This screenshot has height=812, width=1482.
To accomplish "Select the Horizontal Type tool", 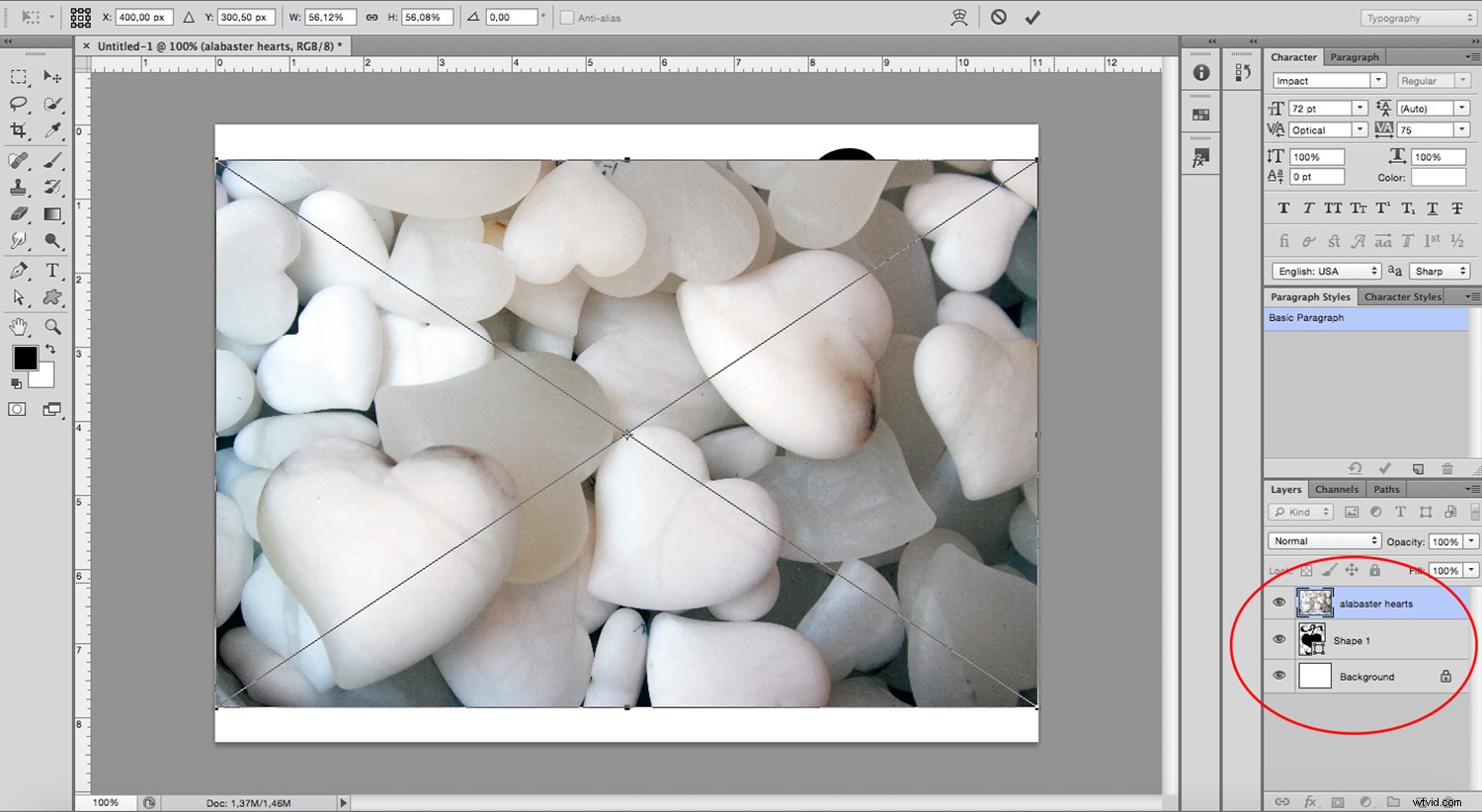I will point(51,271).
